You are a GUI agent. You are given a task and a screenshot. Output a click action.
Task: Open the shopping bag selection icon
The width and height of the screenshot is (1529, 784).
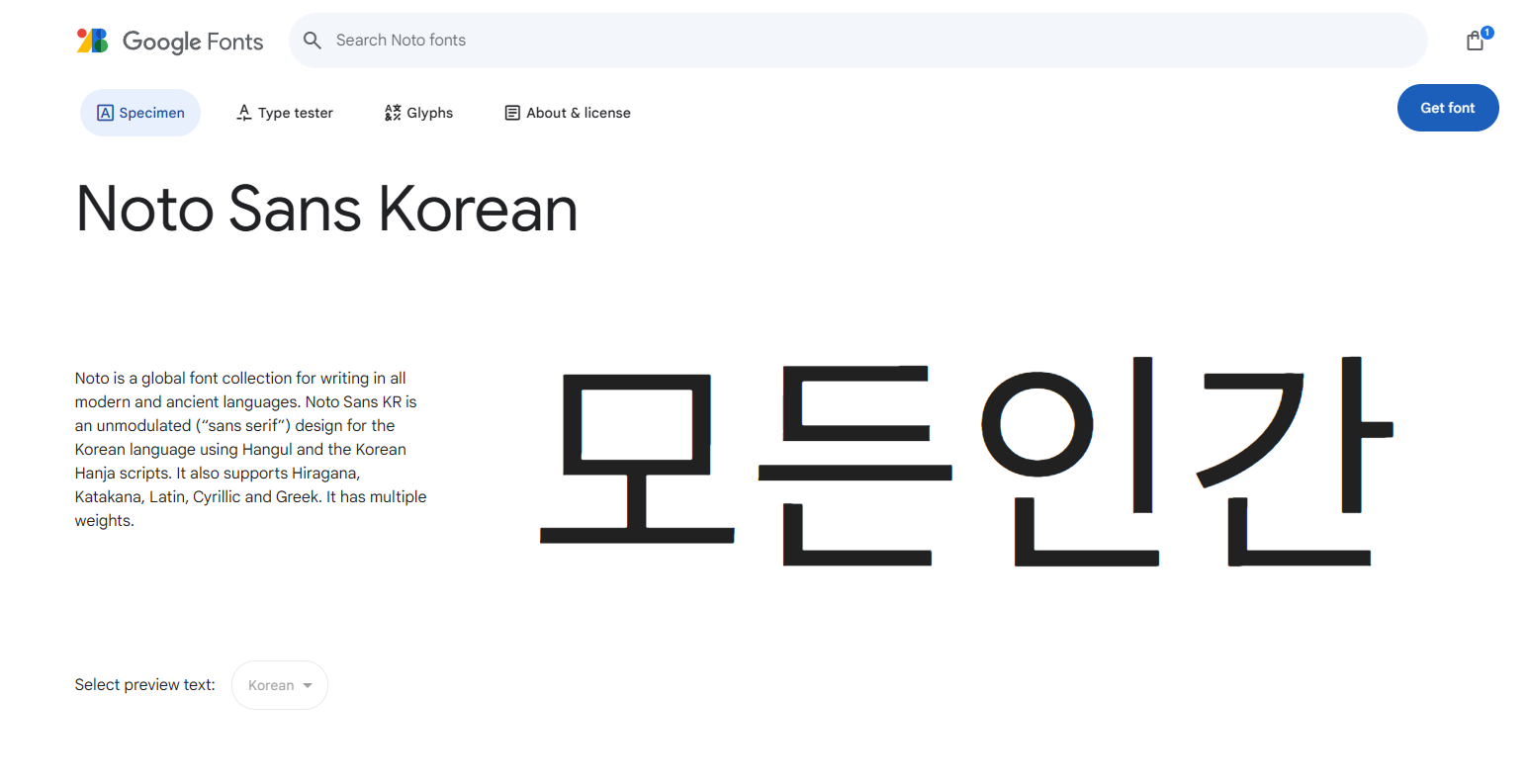coord(1475,41)
